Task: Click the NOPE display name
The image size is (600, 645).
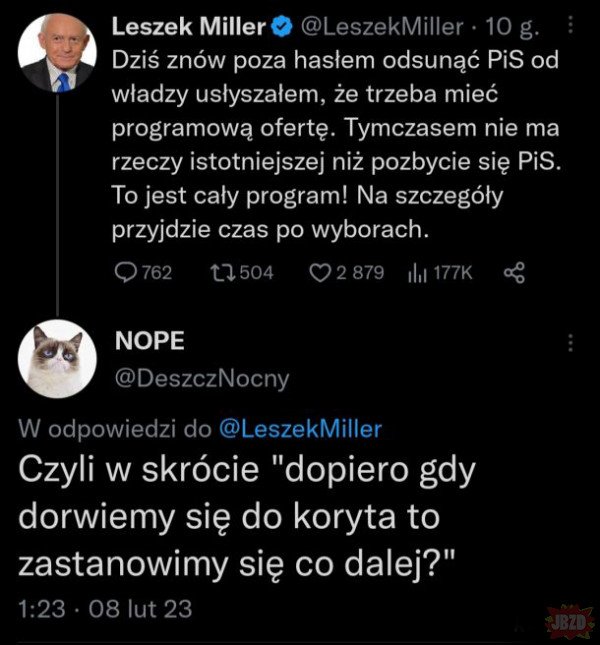Action: (151, 341)
